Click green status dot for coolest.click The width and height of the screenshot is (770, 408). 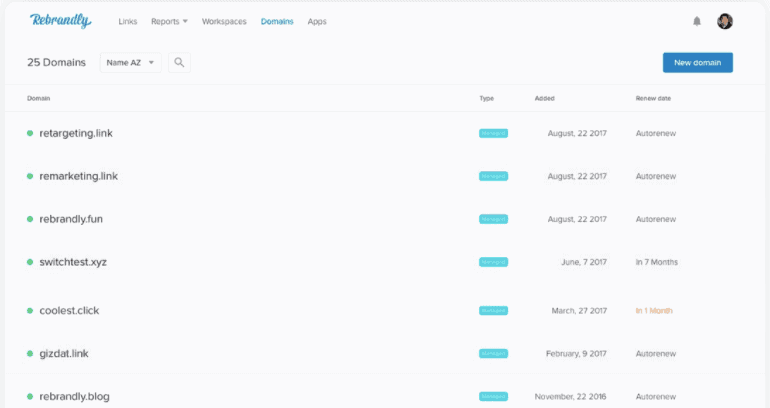point(30,310)
